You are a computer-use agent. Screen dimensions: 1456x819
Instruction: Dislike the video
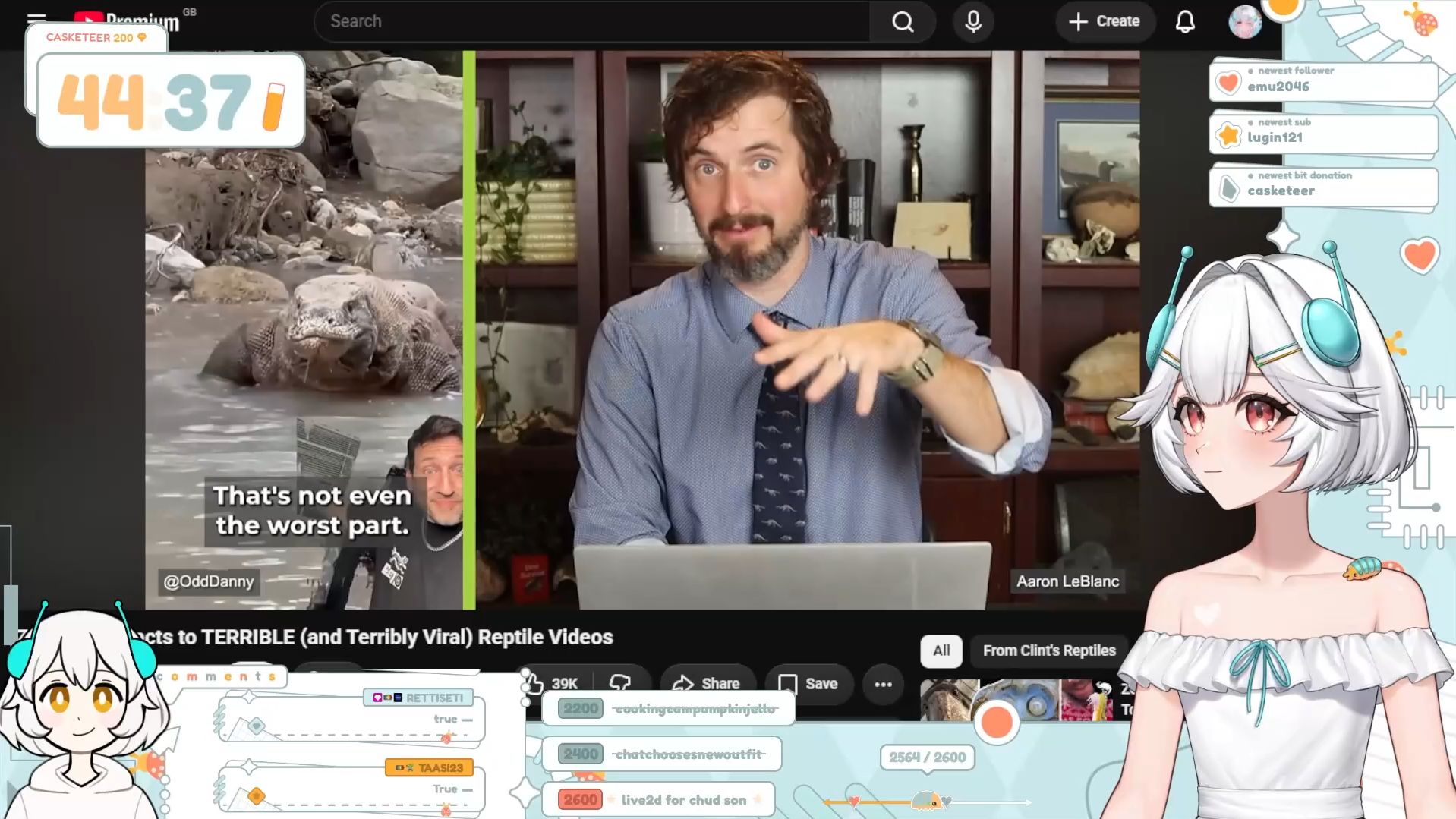pos(621,683)
